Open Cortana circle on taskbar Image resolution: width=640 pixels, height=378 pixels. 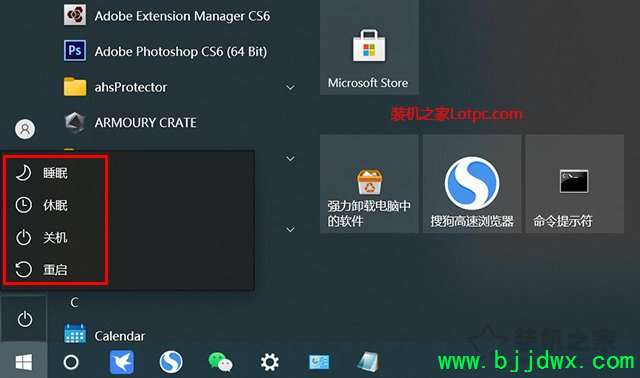click(x=71, y=362)
